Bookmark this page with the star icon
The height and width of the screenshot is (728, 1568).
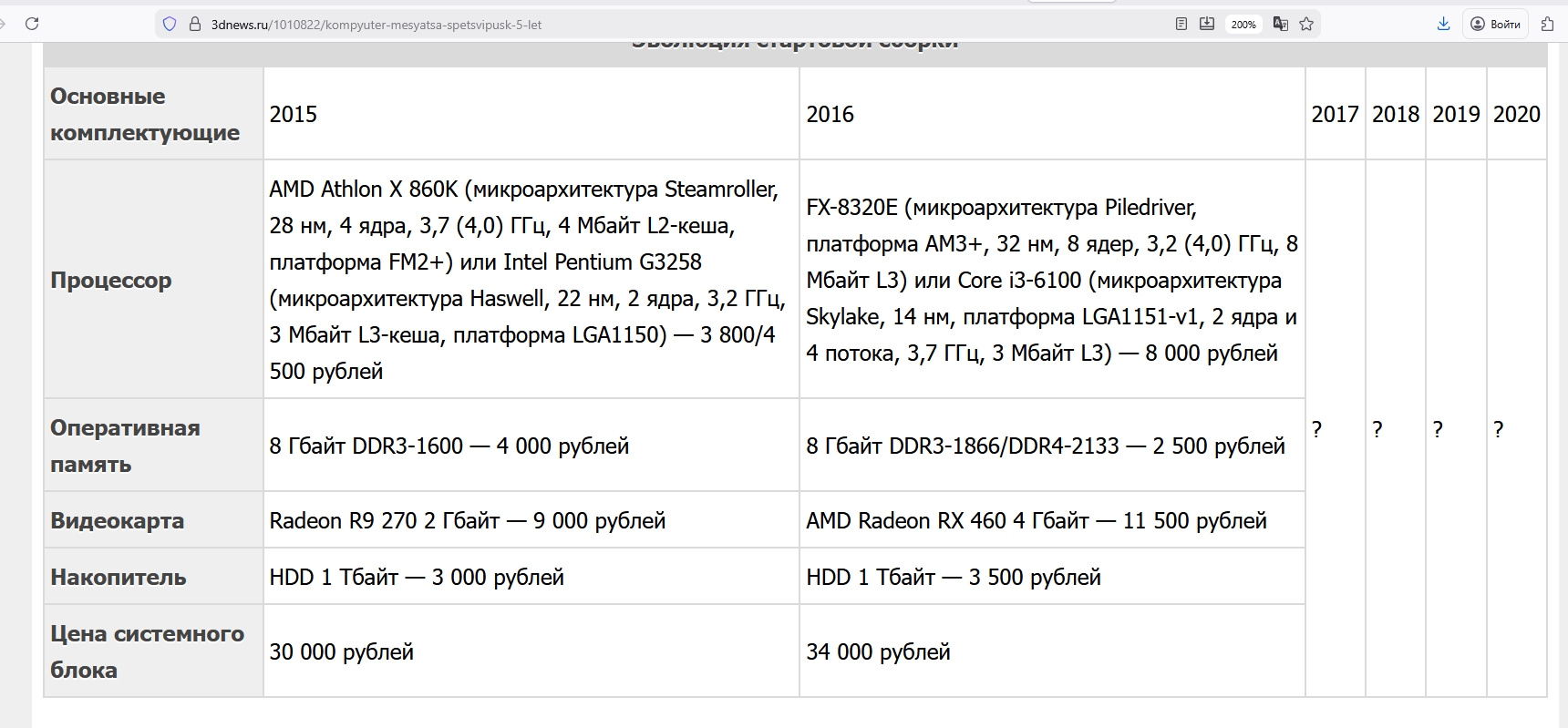(x=1306, y=25)
